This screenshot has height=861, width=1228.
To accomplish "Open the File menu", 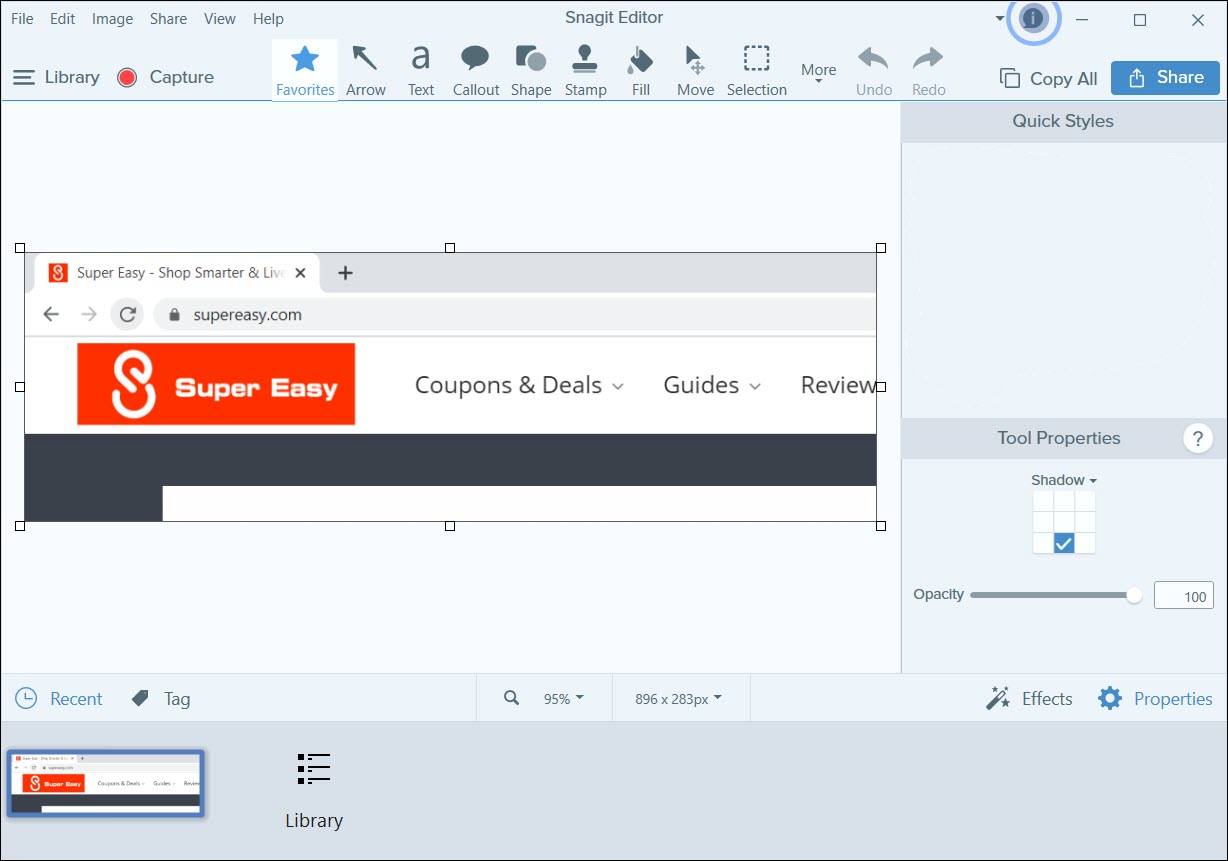I will coord(22,18).
